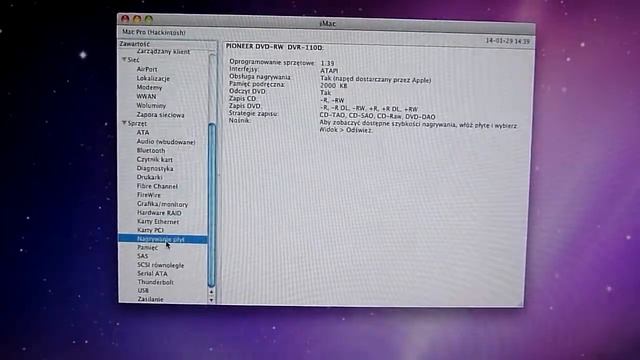Select AirPort in the sidebar
This screenshot has width=640, height=360.
coord(147,69)
